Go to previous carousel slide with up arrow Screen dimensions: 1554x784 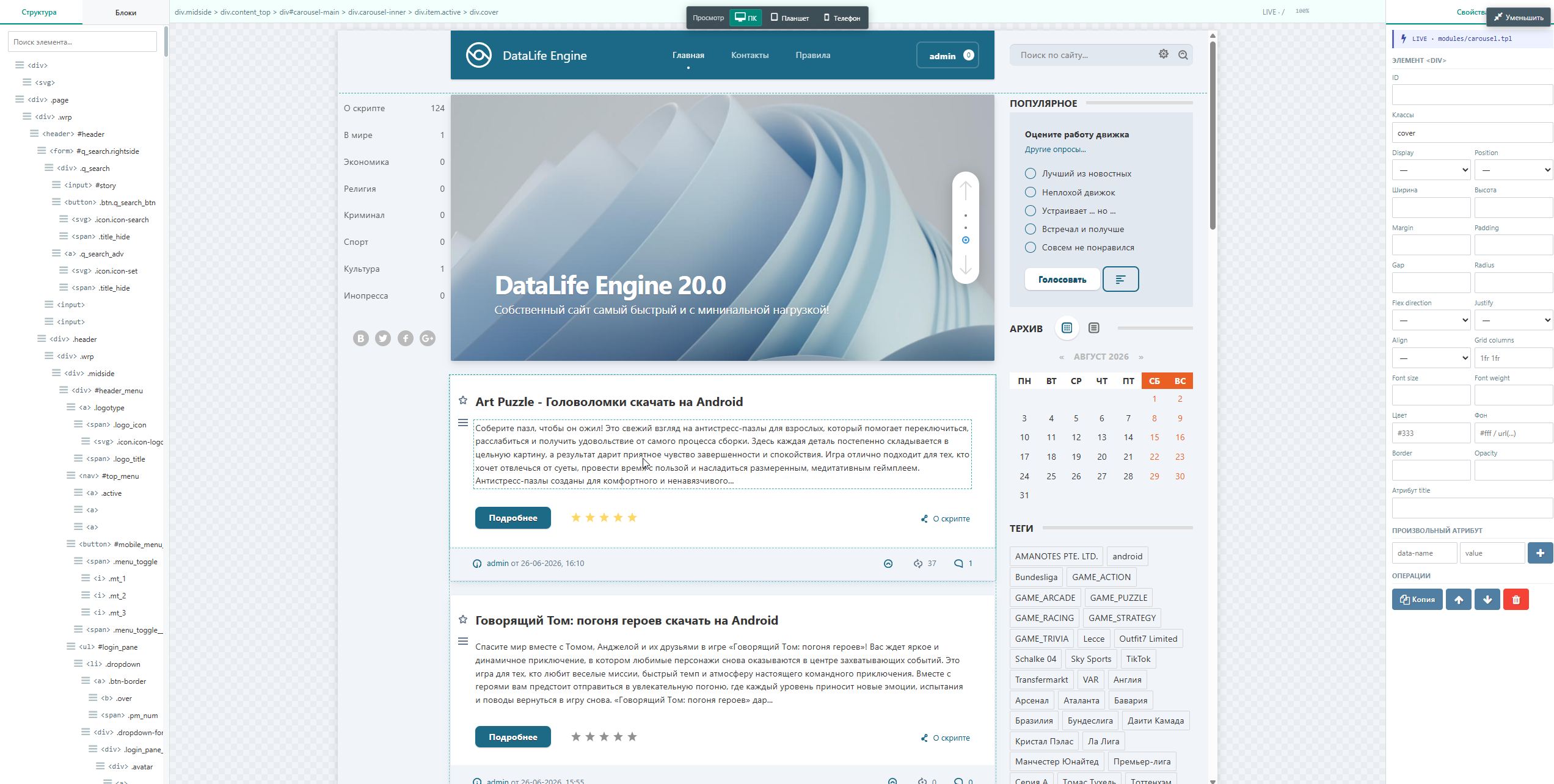[965, 191]
